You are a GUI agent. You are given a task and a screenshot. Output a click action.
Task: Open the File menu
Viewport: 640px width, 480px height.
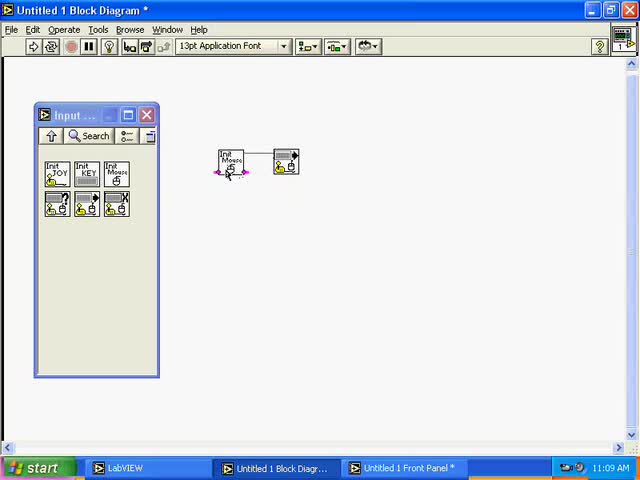[x=11, y=30]
